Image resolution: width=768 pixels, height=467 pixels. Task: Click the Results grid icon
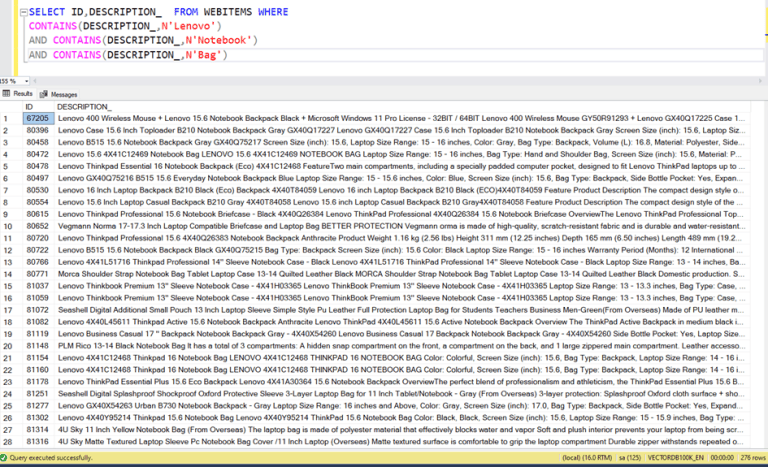(x=6, y=94)
